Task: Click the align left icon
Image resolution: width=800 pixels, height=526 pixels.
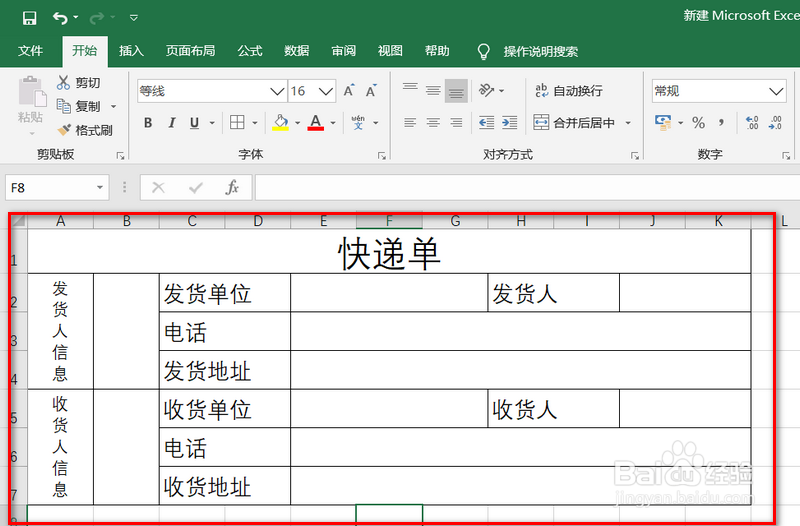Action: [410, 122]
